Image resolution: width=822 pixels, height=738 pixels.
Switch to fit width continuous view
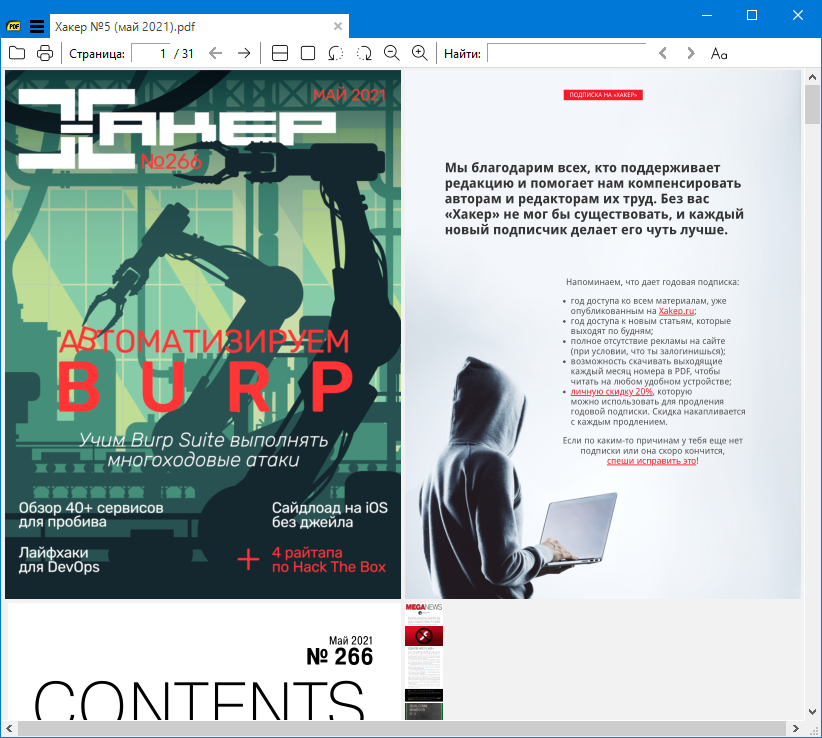pyautogui.click(x=280, y=53)
